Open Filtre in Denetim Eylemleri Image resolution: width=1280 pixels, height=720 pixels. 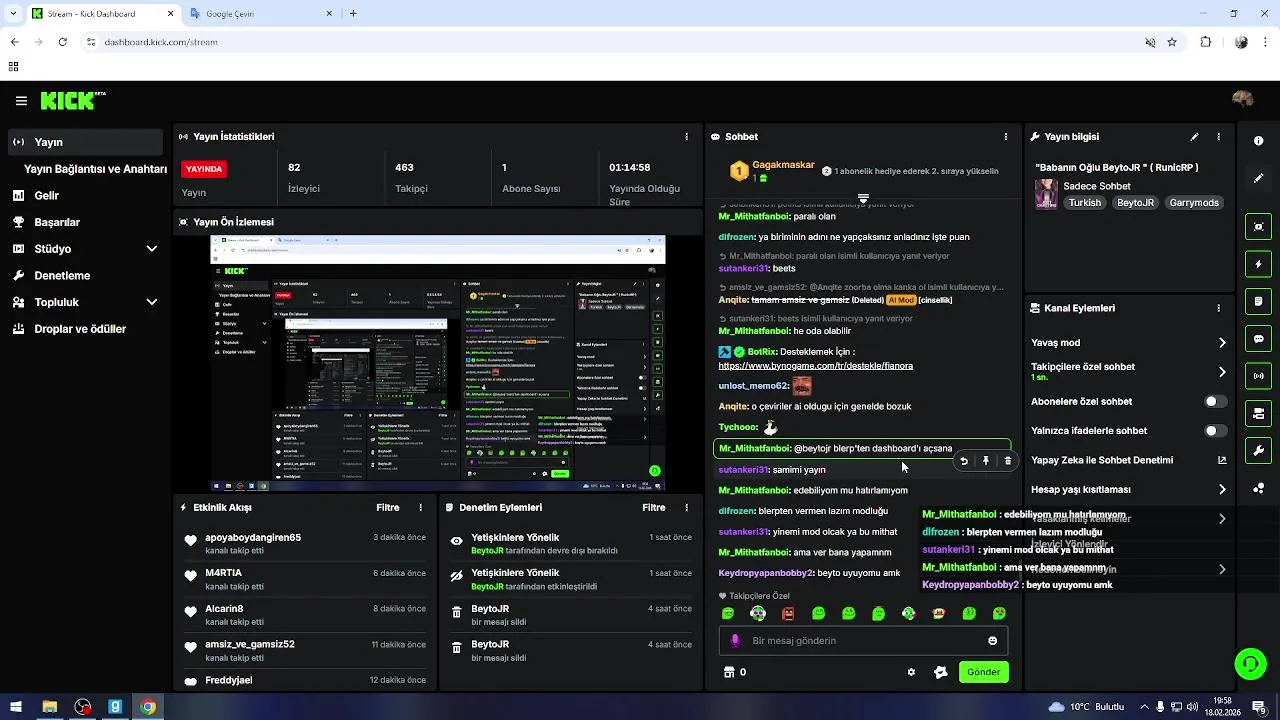click(654, 508)
